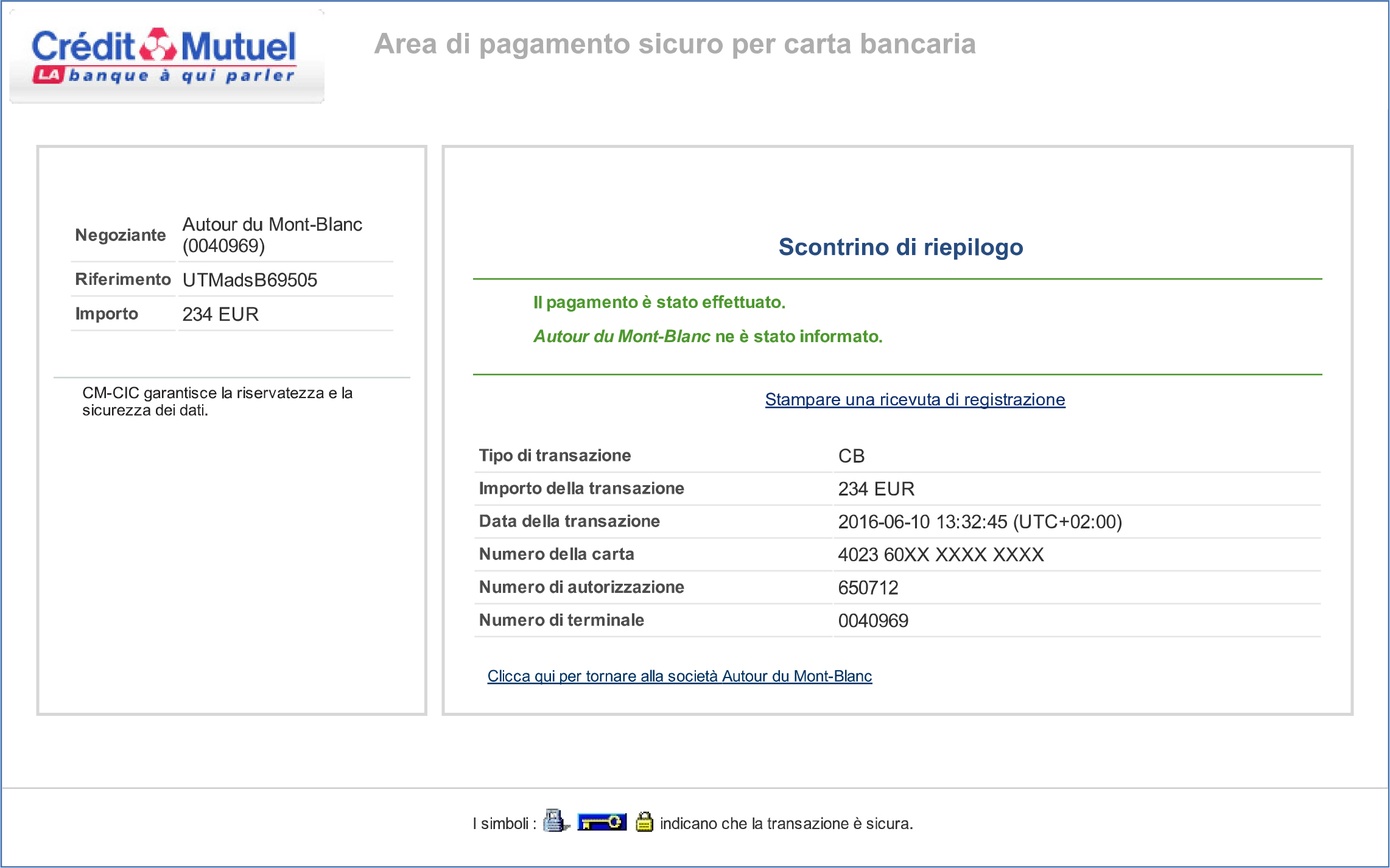The width and height of the screenshot is (1390, 868).
Task: Click the Crédit Mutuel logo
Action: (167, 56)
